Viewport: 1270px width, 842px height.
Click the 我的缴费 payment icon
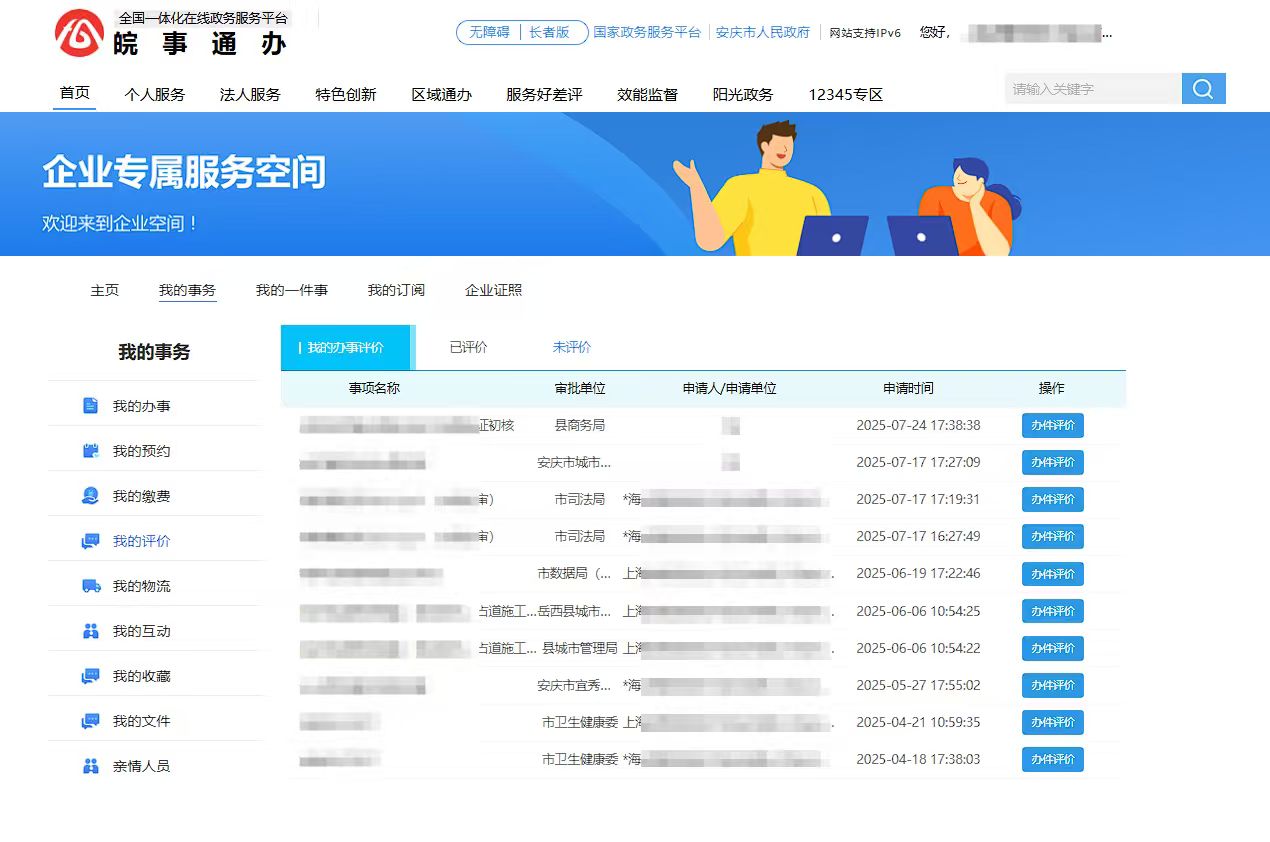click(x=91, y=496)
